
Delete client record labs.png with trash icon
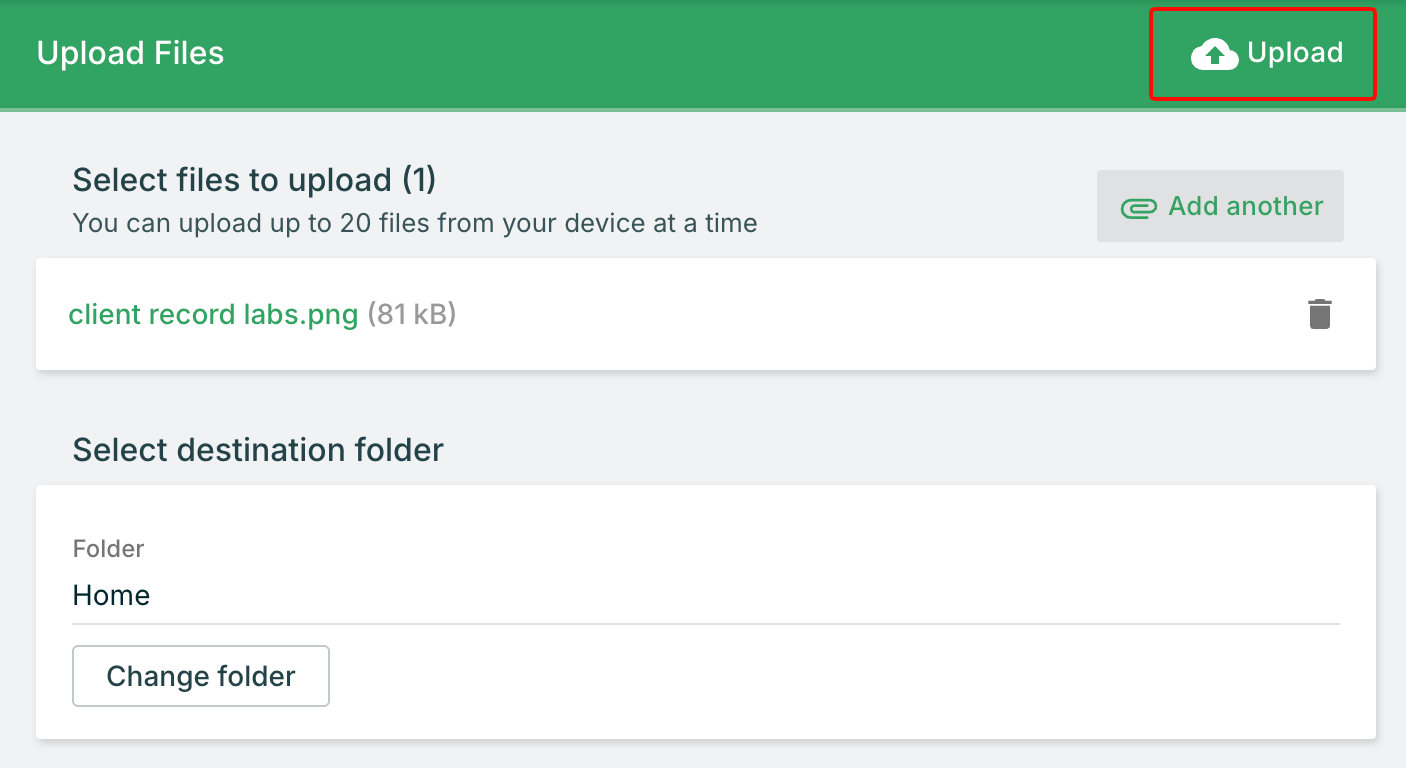pyautogui.click(x=1320, y=314)
